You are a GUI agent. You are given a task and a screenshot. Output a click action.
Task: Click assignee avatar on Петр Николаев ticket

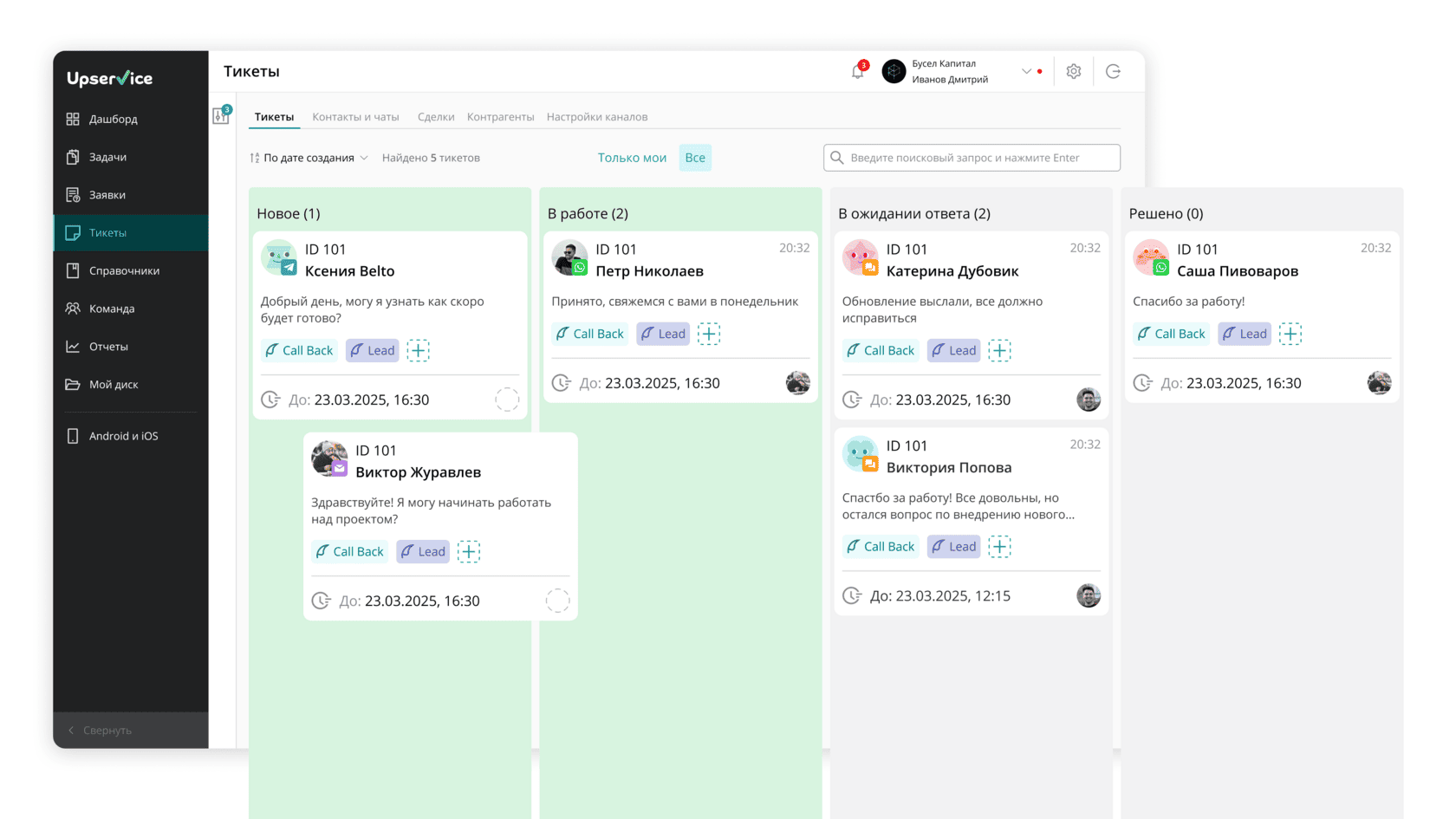[x=798, y=383]
